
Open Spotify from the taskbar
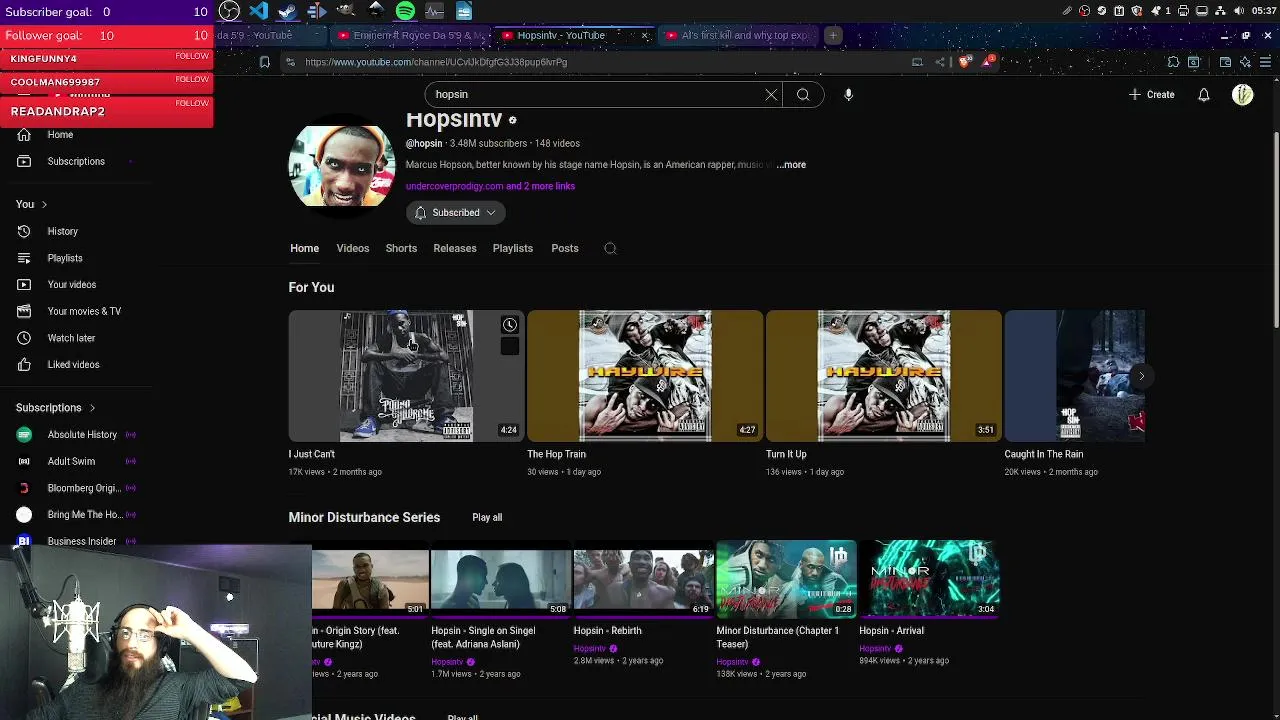pos(405,11)
